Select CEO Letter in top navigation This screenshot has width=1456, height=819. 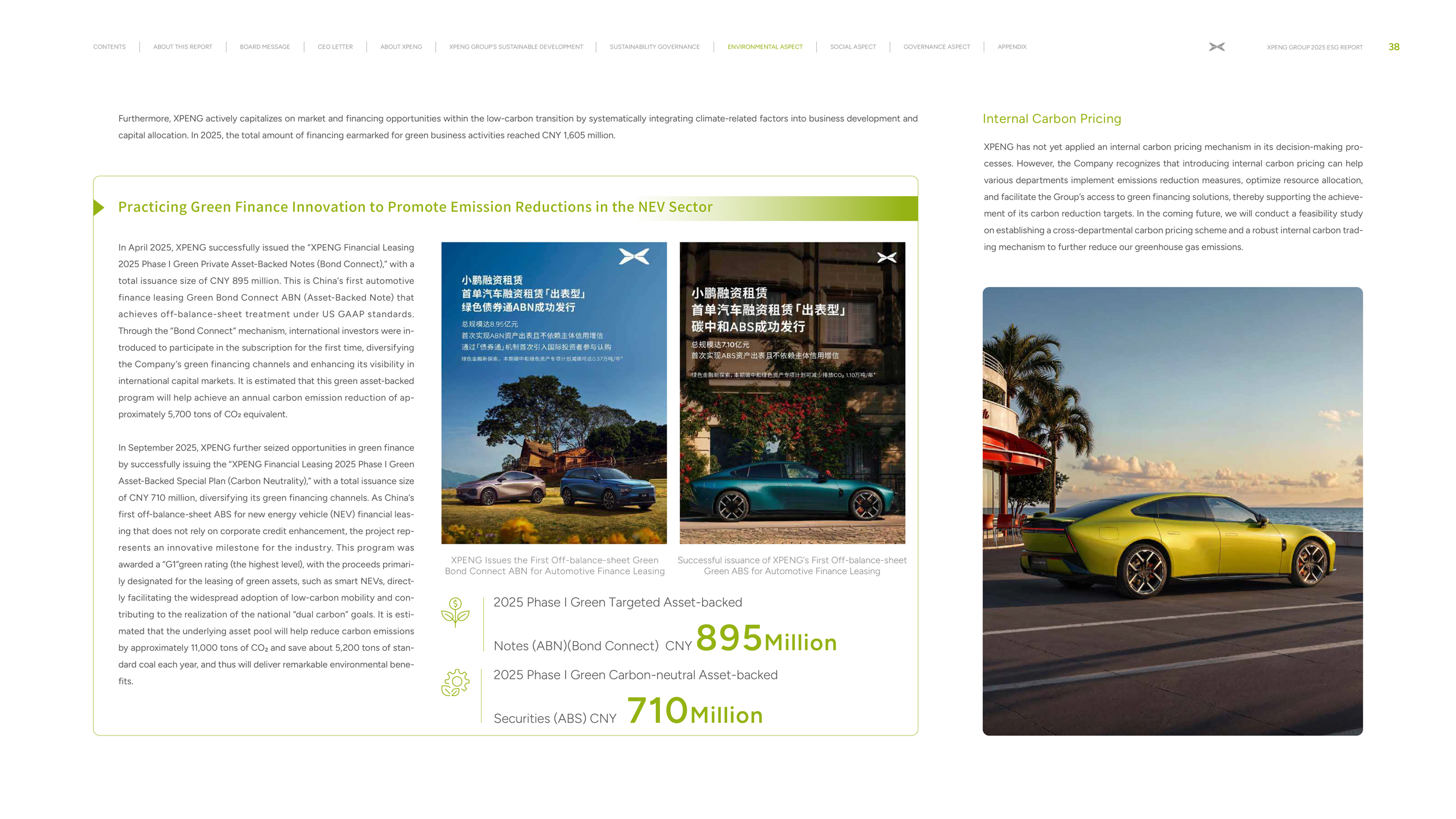click(335, 47)
